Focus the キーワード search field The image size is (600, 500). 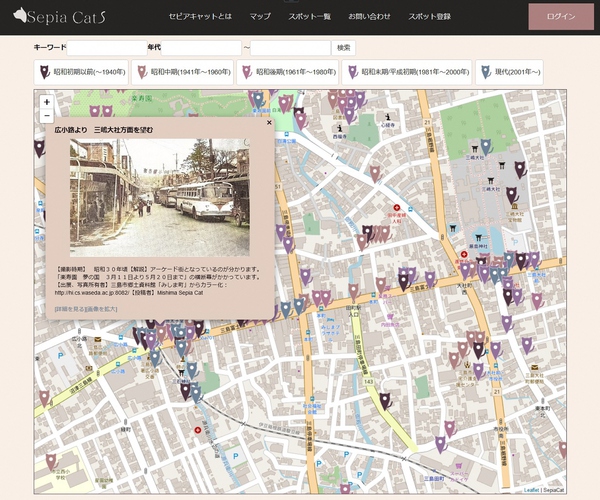pyautogui.click(x=107, y=48)
